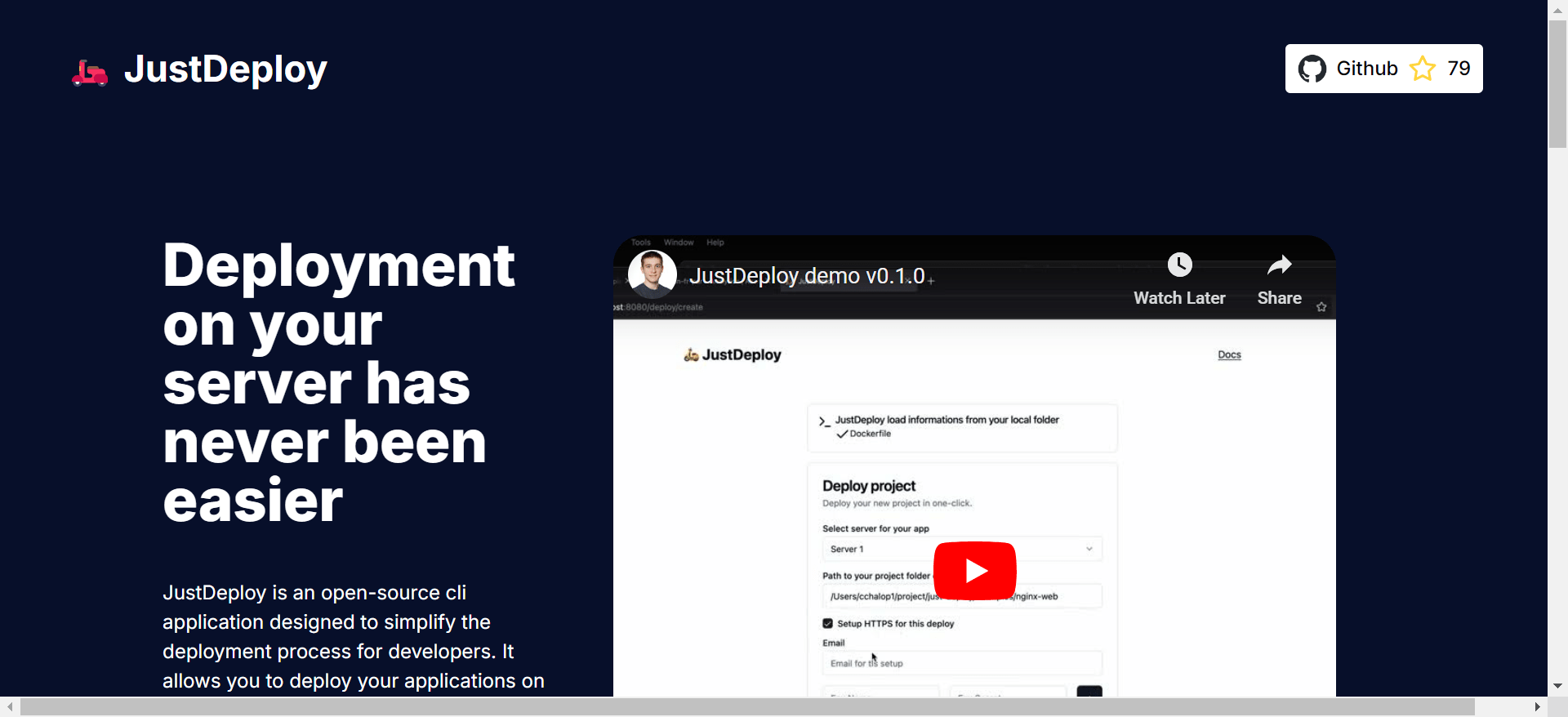
Task: Click the Docs link in video preview
Action: [1229, 354]
